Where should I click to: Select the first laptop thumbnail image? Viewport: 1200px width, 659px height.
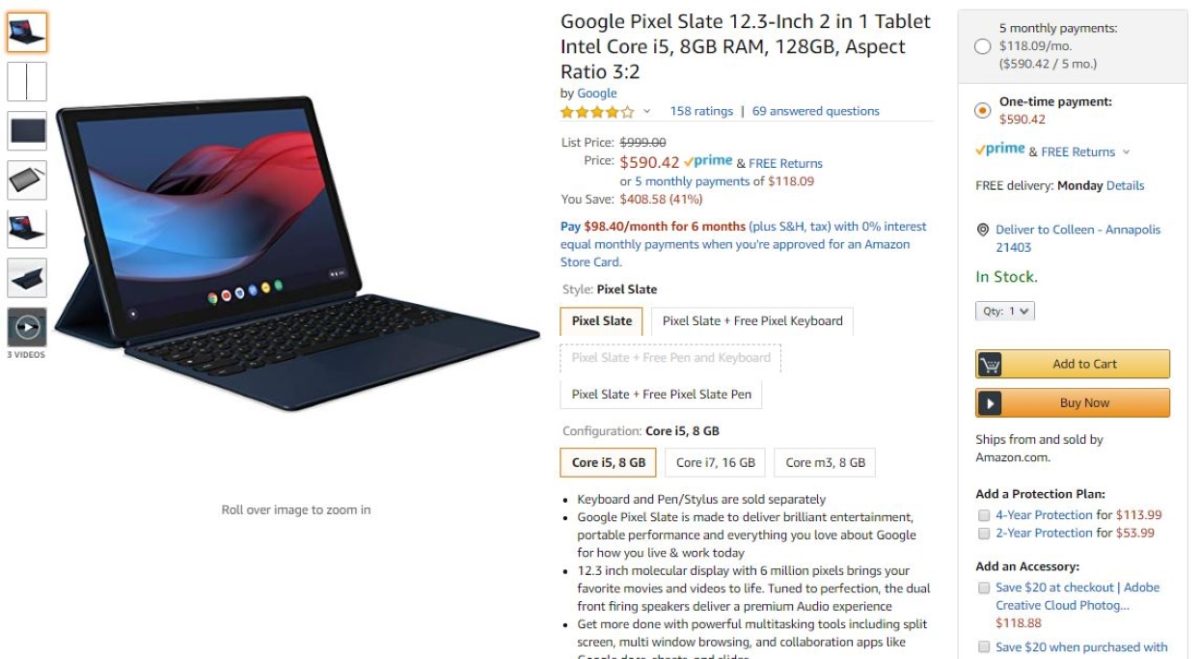(x=27, y=33)
